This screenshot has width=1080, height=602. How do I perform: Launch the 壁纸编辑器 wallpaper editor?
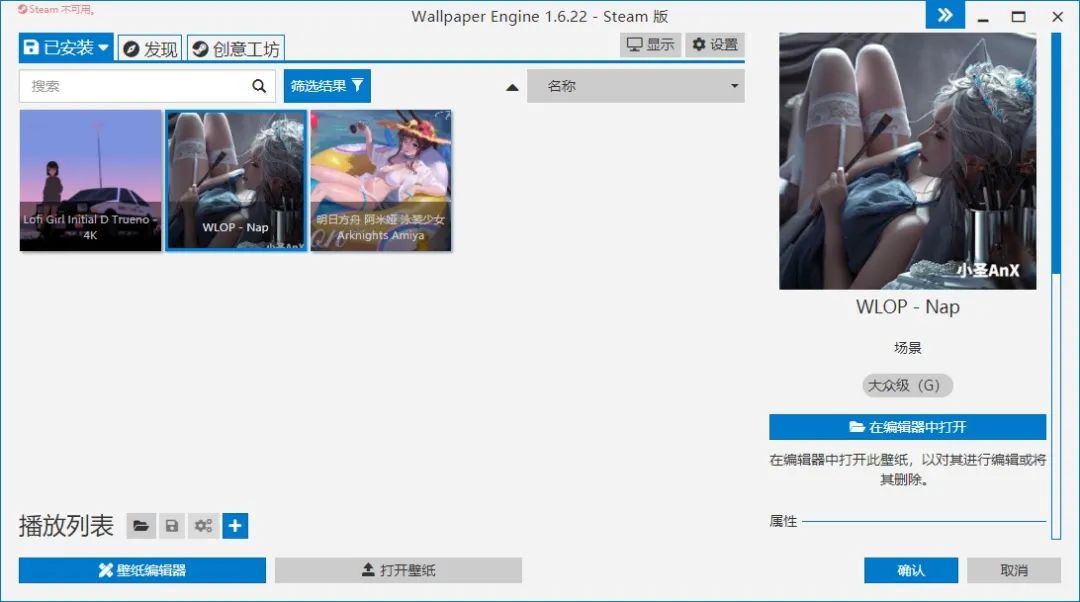[142, 570]
